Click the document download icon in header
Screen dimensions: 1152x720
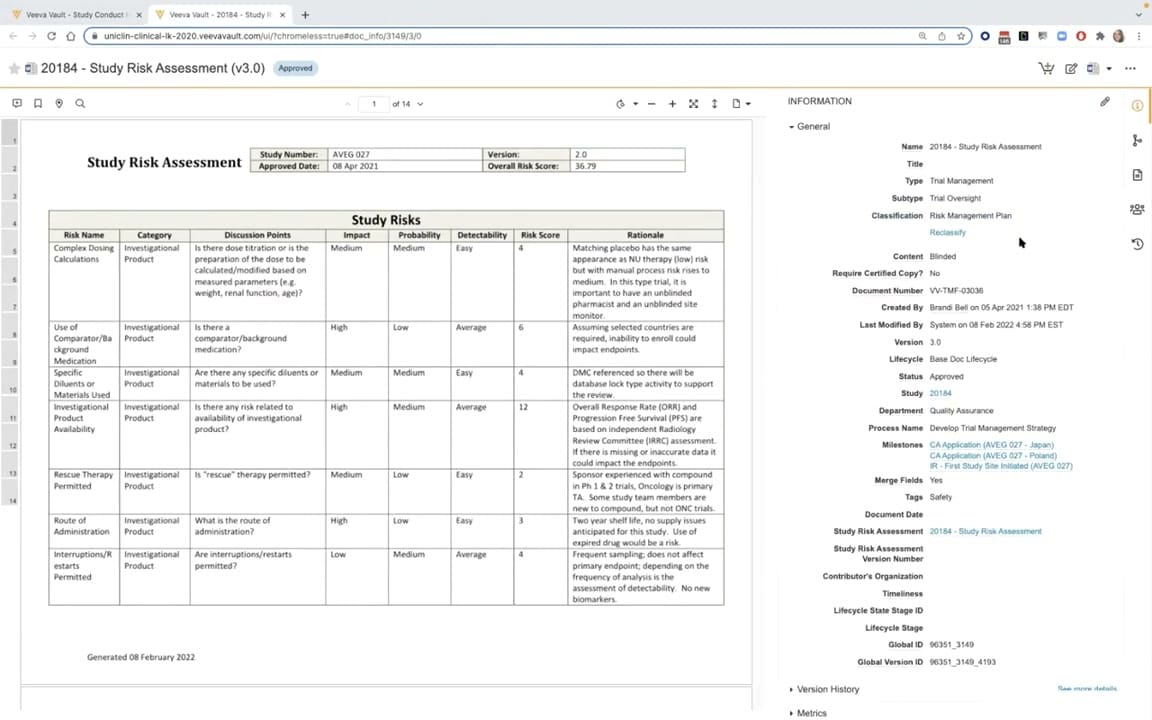pyautogui.click(x=1093, y=68)
